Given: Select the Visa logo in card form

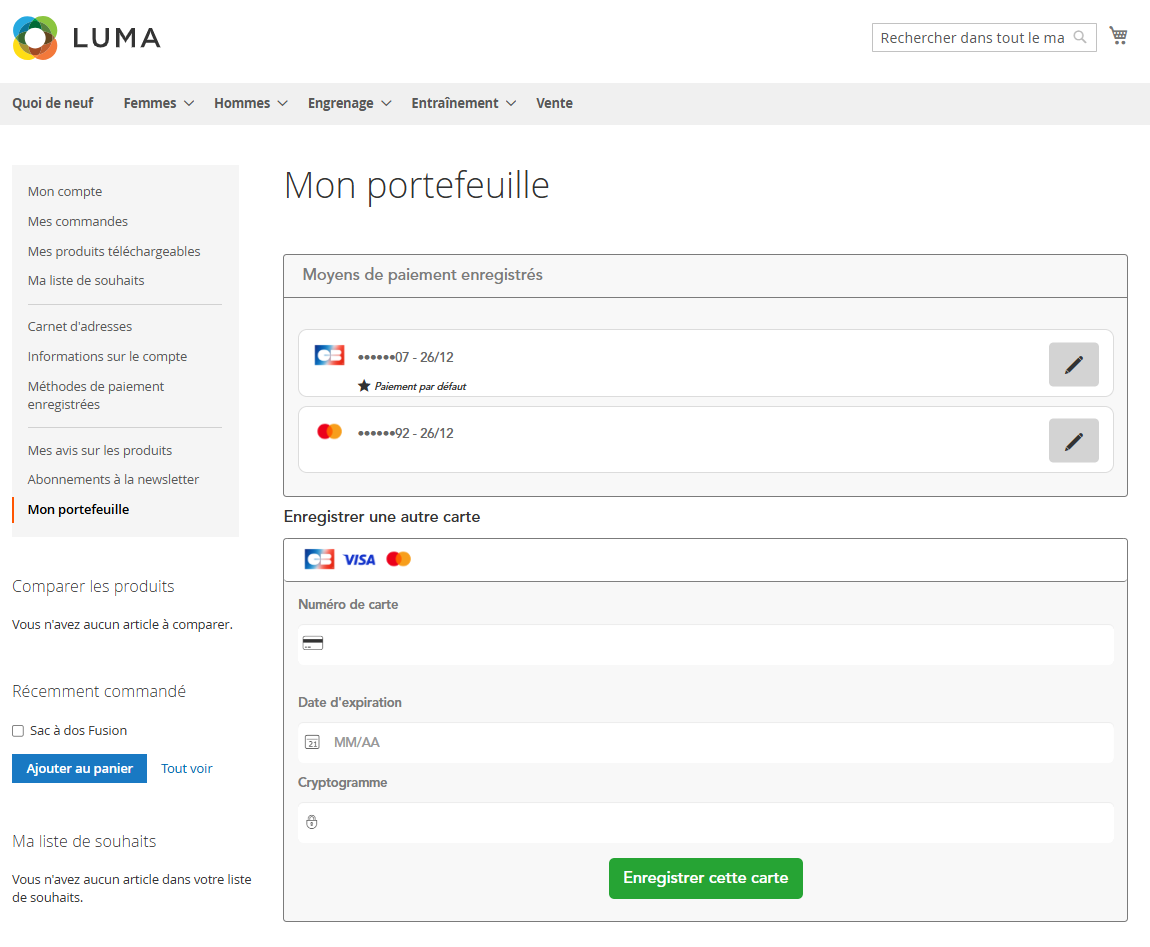Looking at the screenshot, I should (x=359, y=560).
